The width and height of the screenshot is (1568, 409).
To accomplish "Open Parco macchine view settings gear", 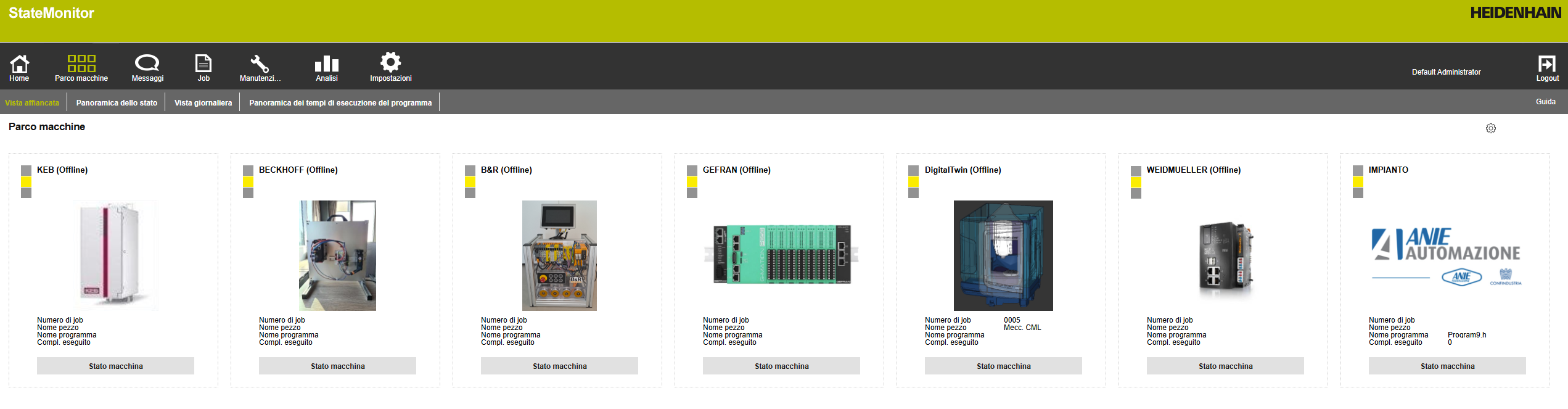I will coord(1491,128).
